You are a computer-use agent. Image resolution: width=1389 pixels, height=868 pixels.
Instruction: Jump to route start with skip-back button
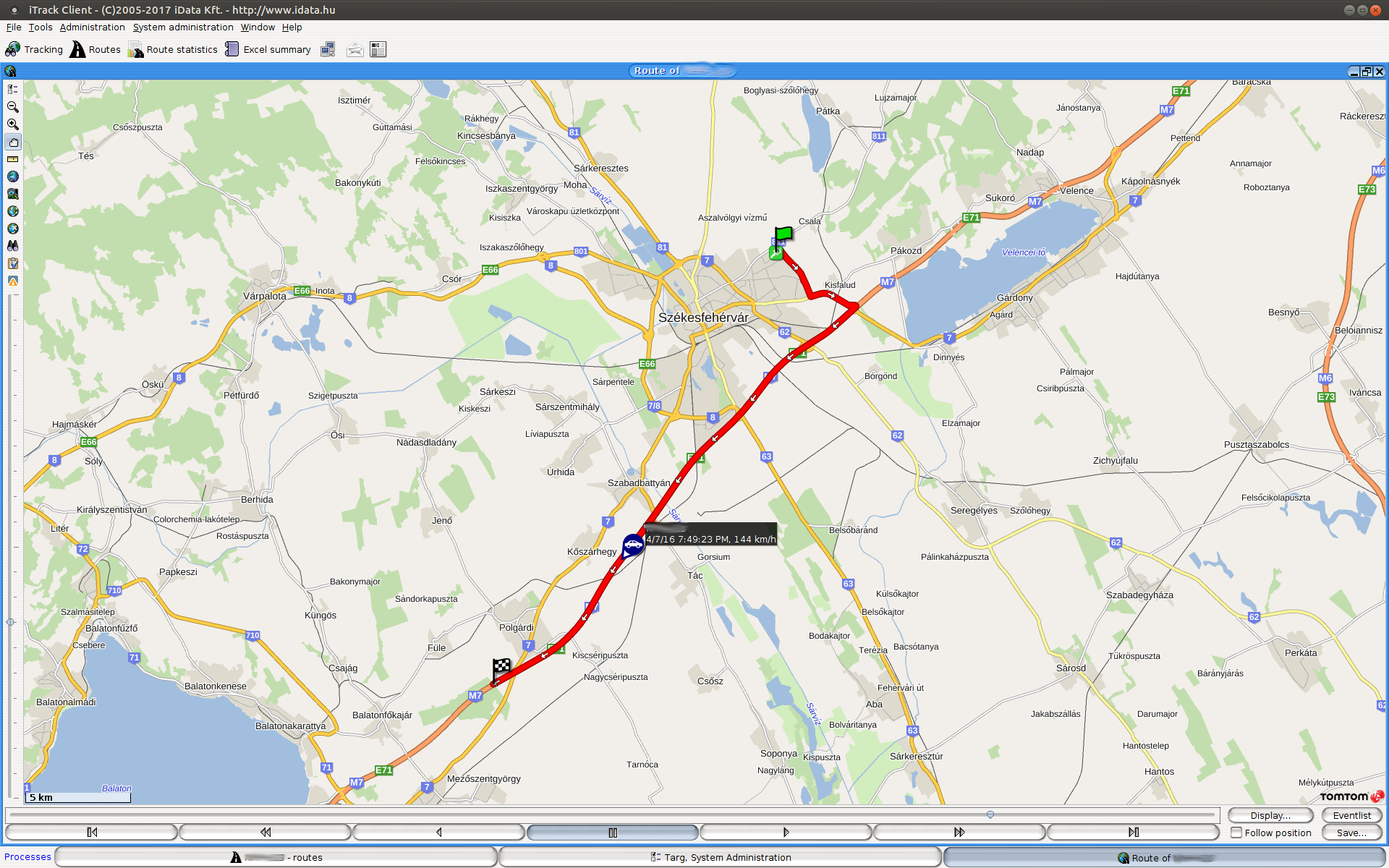point(92,833)
